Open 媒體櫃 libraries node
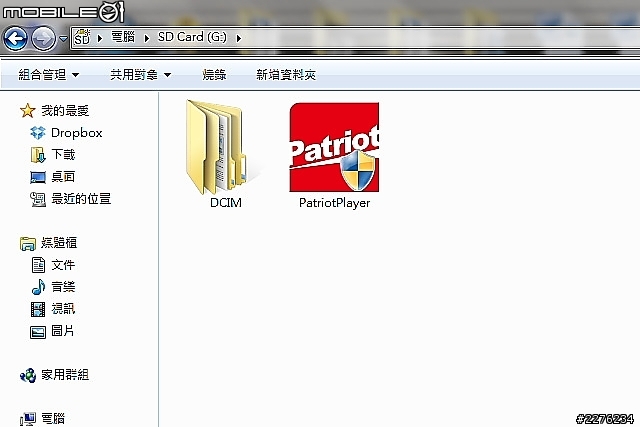This screenshot has height=427, width=640. click(x=59, y=243)
